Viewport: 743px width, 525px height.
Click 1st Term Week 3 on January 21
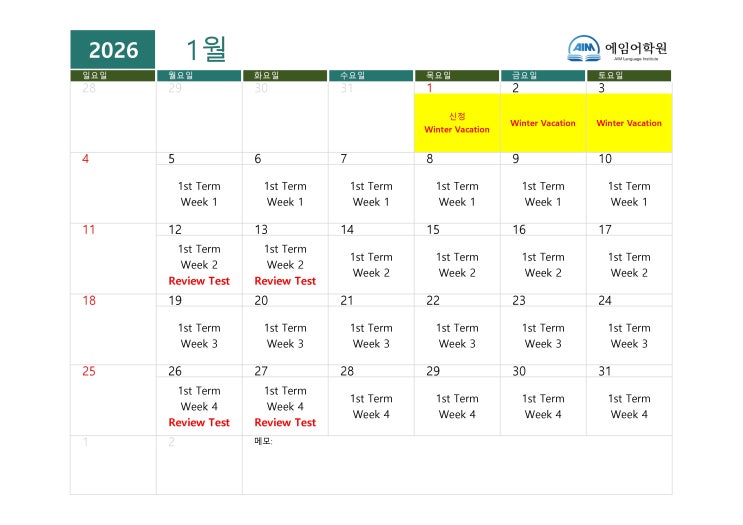pos(371,335)
